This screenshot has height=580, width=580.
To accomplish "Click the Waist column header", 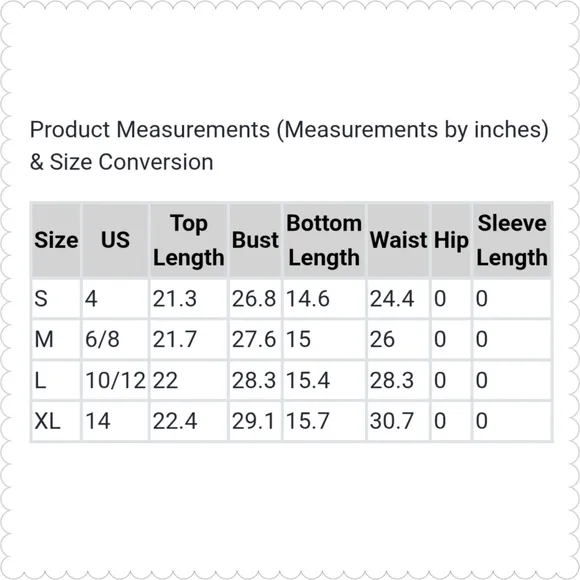I will click(x=398, y=240).
